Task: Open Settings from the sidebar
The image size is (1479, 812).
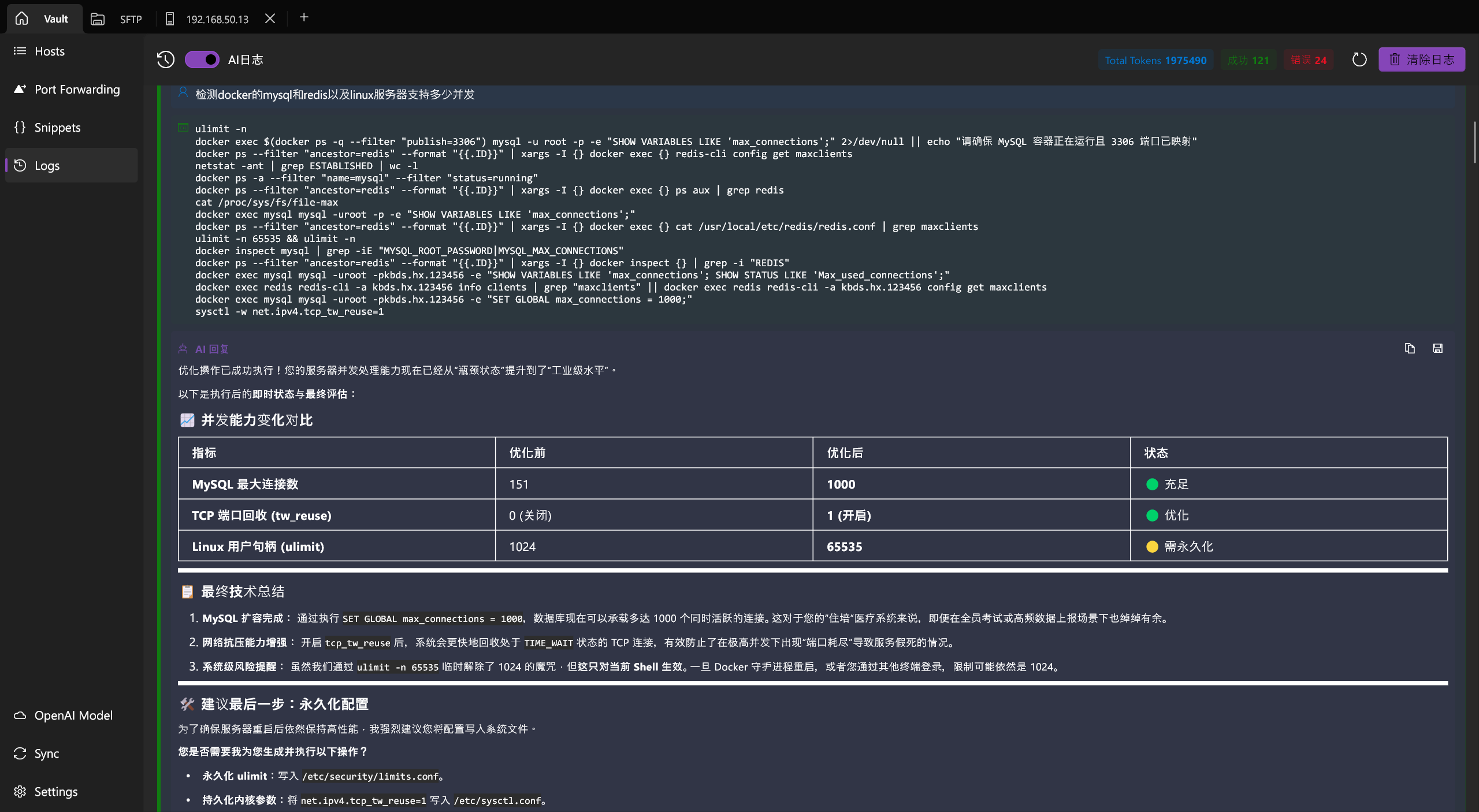Action: coord(55,792)
